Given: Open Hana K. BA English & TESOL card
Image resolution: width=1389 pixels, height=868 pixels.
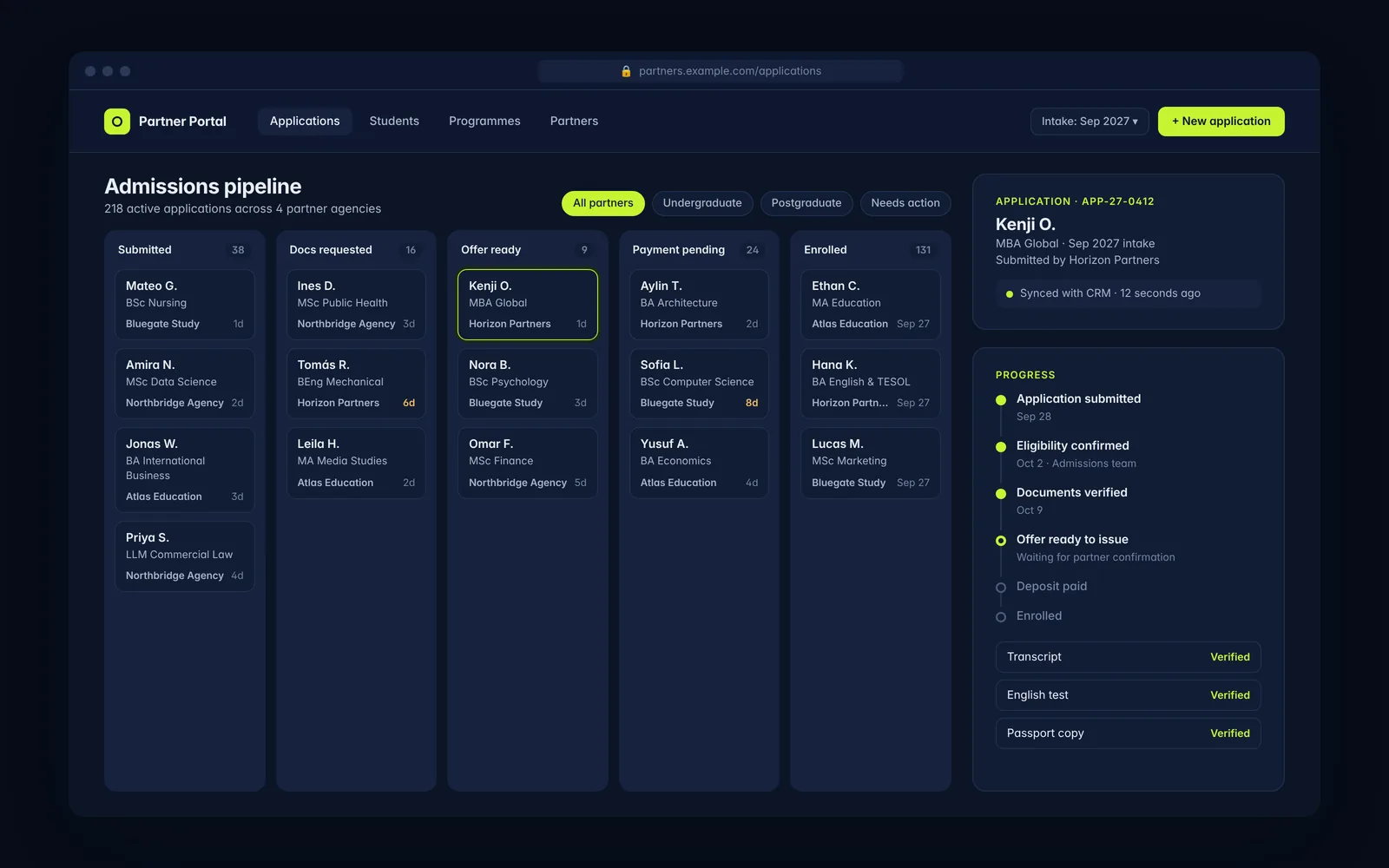Looking at the screenshot, I should [x=871, y=384].
